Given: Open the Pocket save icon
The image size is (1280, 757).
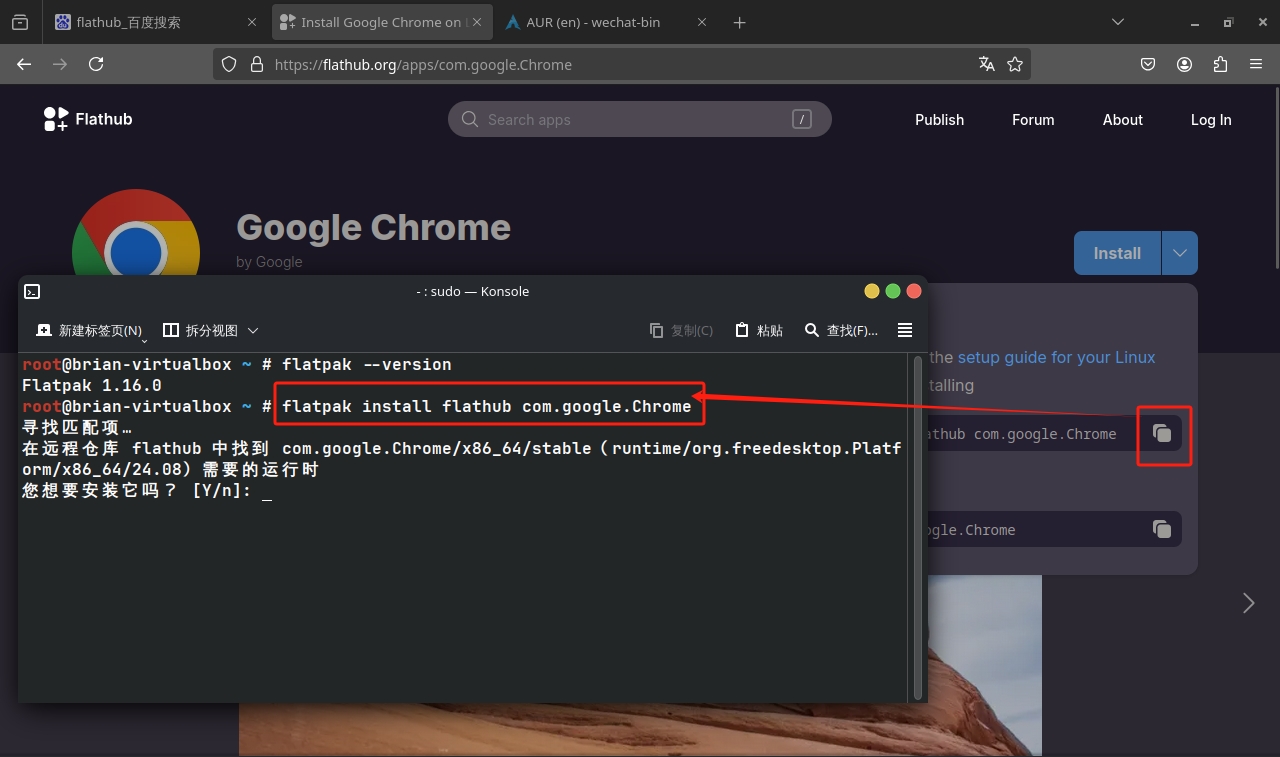Looking at the screenshot, I should (x=1148, y=64).
